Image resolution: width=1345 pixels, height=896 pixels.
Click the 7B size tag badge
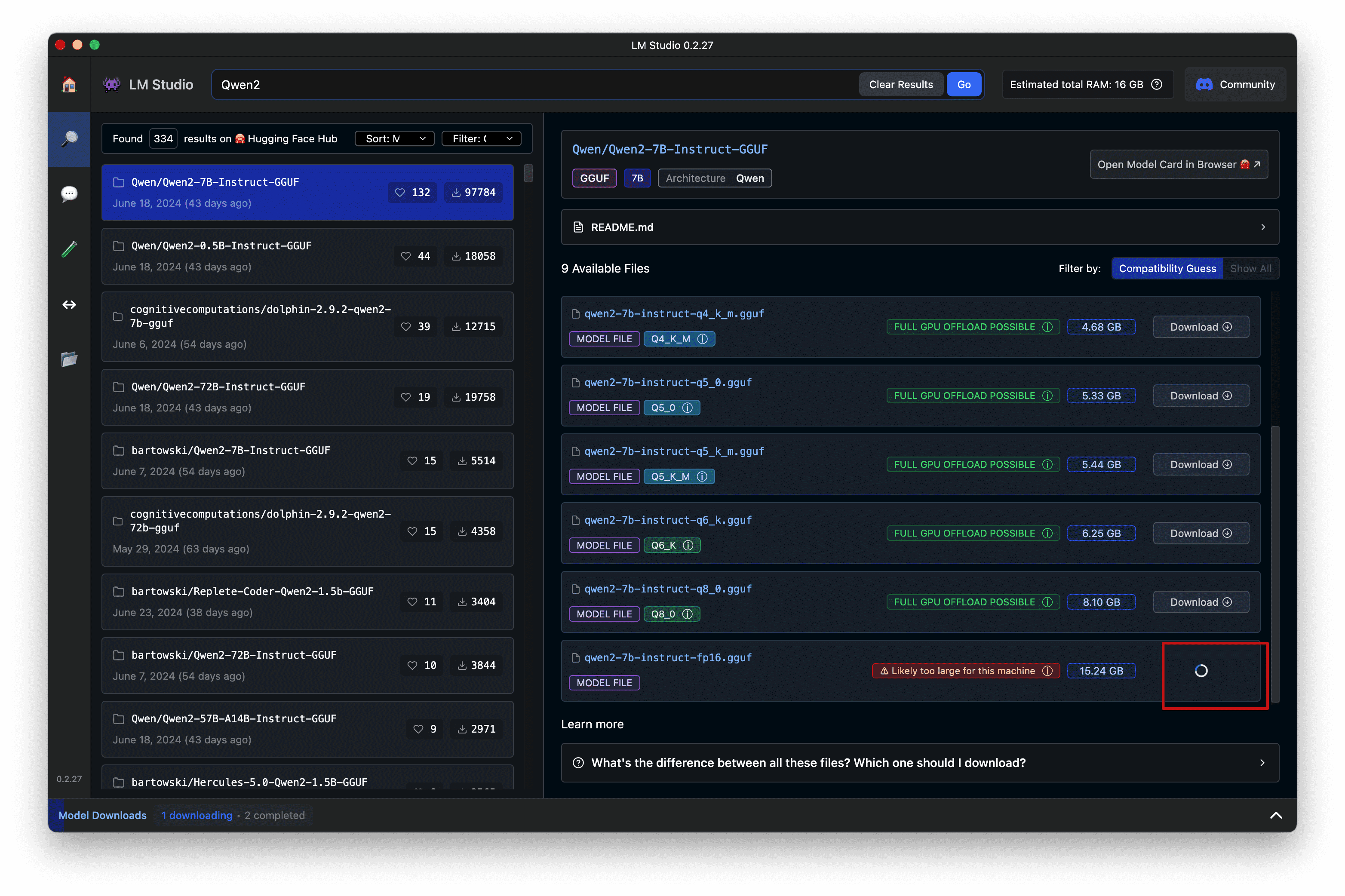637,178
